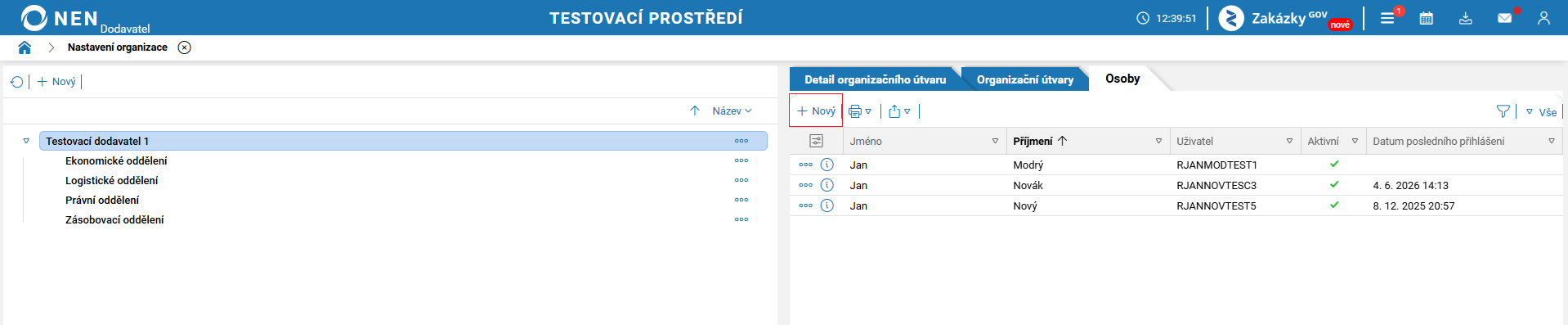Open the print icon menu
The image size is (1568, 325).
(x=860, y=111)
